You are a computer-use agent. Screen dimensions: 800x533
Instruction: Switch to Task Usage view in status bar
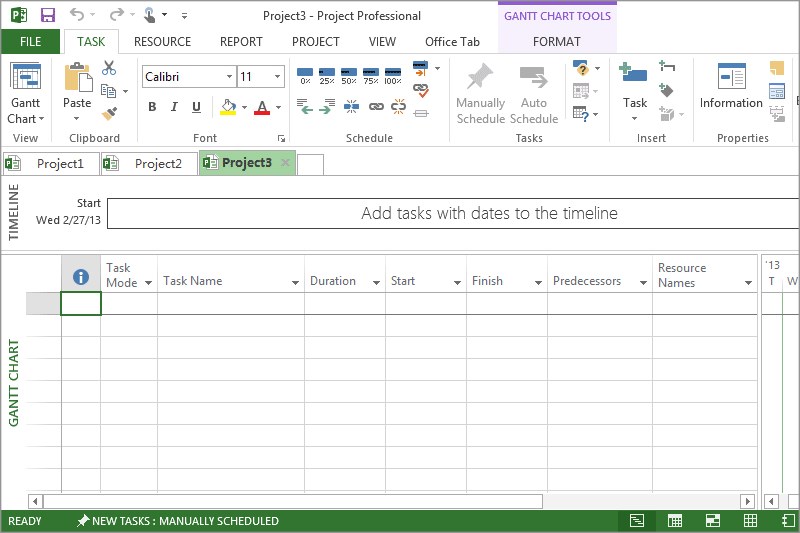675,521
